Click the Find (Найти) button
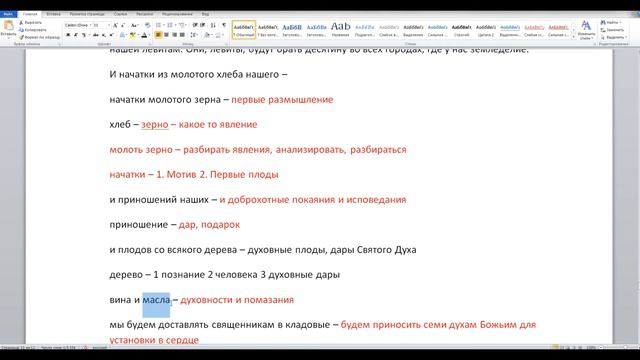640x360 pixels. coord(611,22)
